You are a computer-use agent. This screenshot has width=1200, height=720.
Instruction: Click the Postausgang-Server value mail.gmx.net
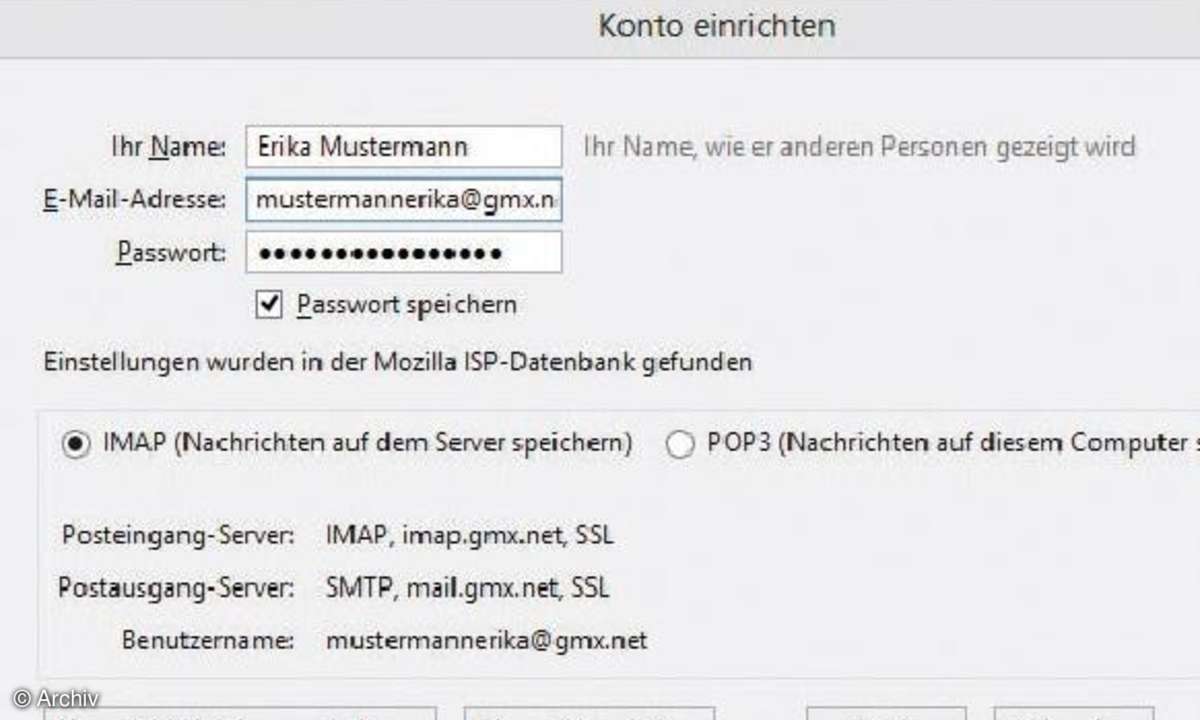[x=467, y=587]
